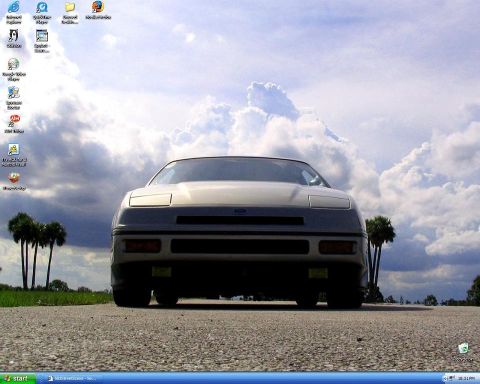
Task: Click the system tray clock
Action: tap(466, 379)
